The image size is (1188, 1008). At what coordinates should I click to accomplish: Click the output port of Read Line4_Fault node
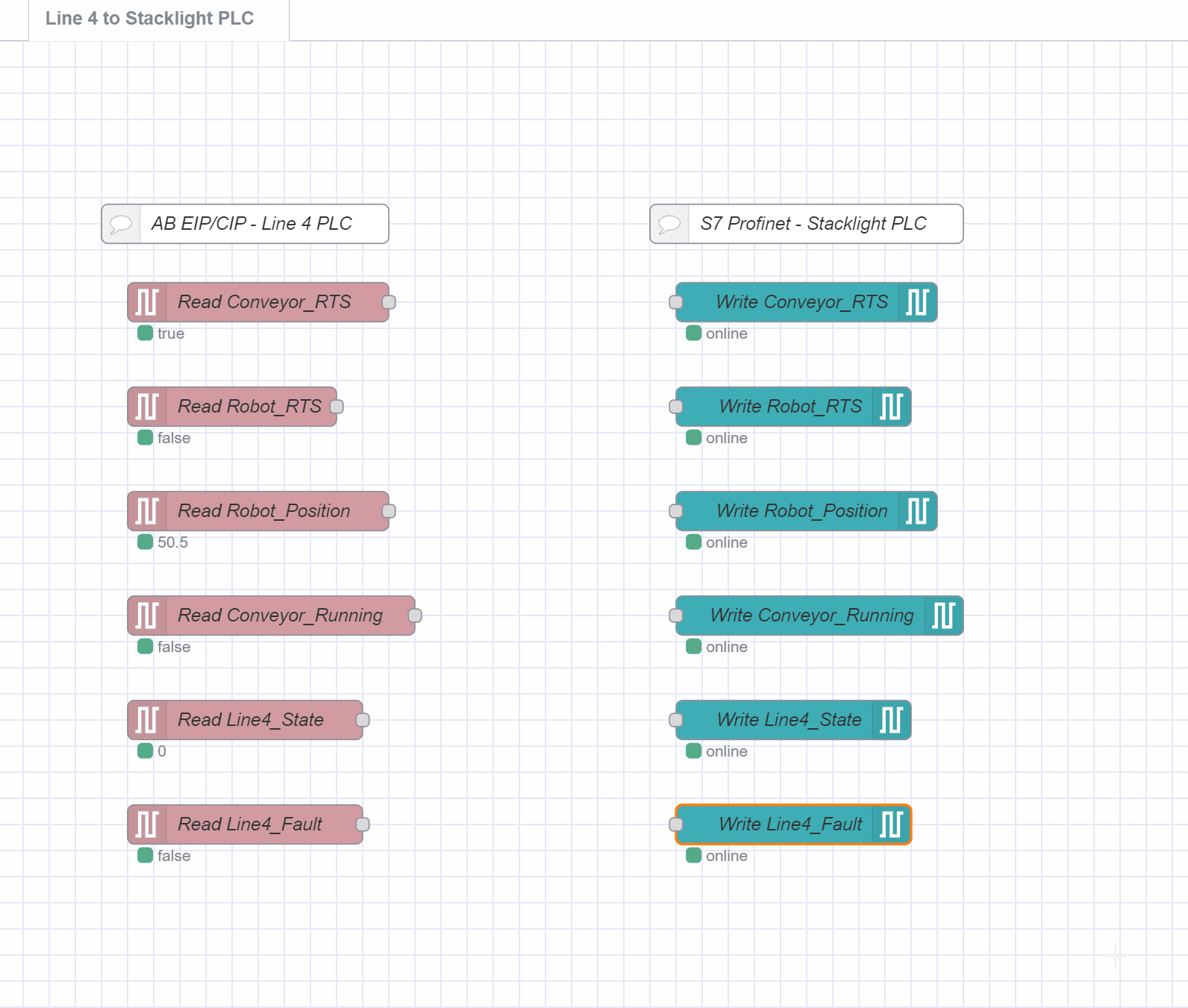[x=362, y=824]
